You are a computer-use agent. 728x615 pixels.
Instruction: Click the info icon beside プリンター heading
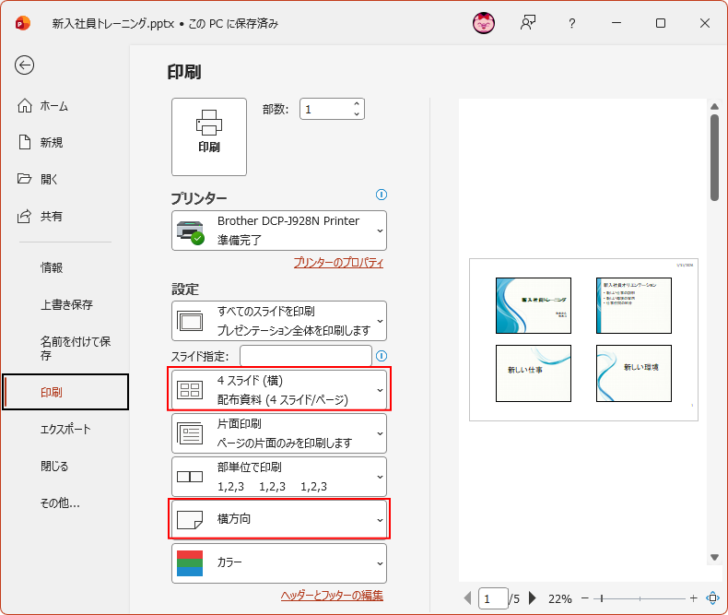381,194
